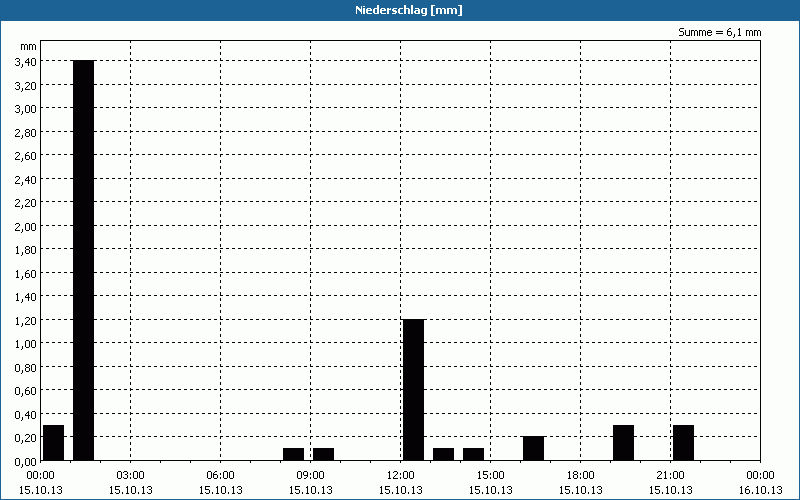This screenshot has height=500, width=800.
Task: Click the 06:00 time axis label
Action: 220,476
